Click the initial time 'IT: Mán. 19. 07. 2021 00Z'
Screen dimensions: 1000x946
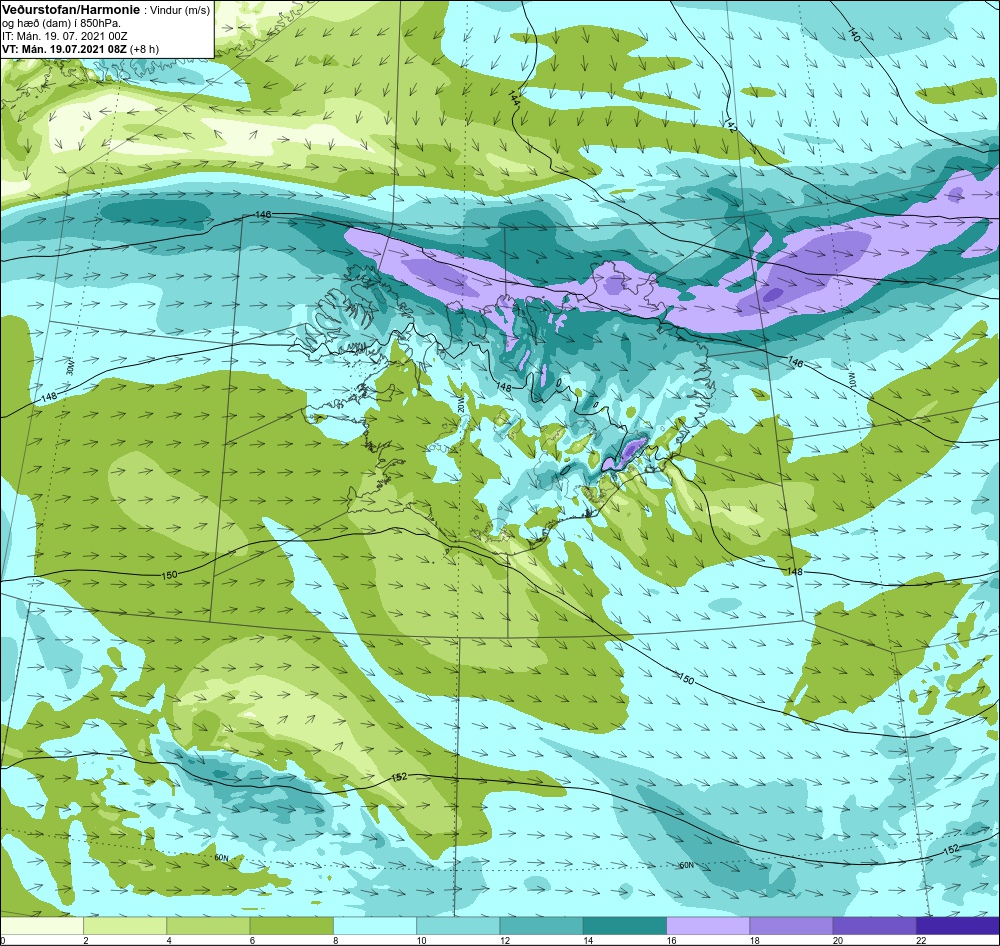click(x=64, y=36)
